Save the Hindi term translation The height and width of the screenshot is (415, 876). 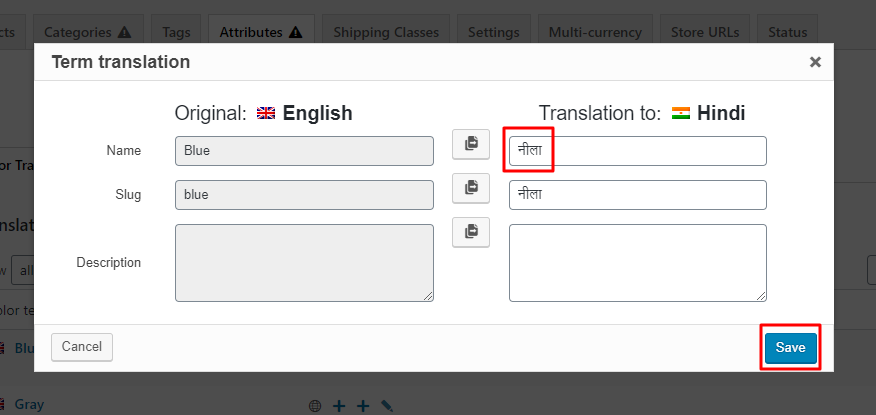790,348
